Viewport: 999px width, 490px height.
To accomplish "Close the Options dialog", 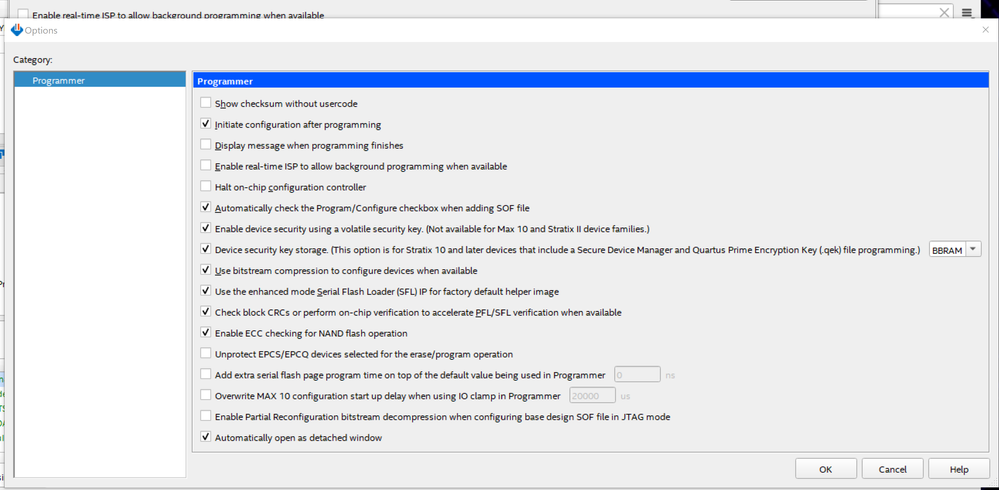I will pos(986,30).
